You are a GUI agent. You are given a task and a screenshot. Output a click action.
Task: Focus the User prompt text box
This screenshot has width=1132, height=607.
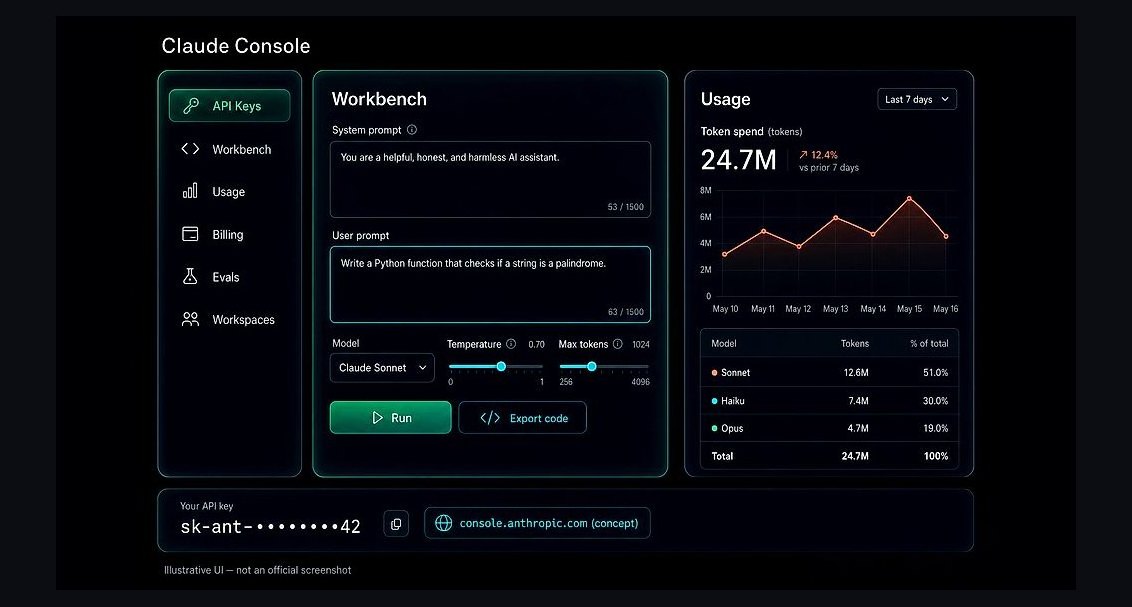tap(490, 284)
